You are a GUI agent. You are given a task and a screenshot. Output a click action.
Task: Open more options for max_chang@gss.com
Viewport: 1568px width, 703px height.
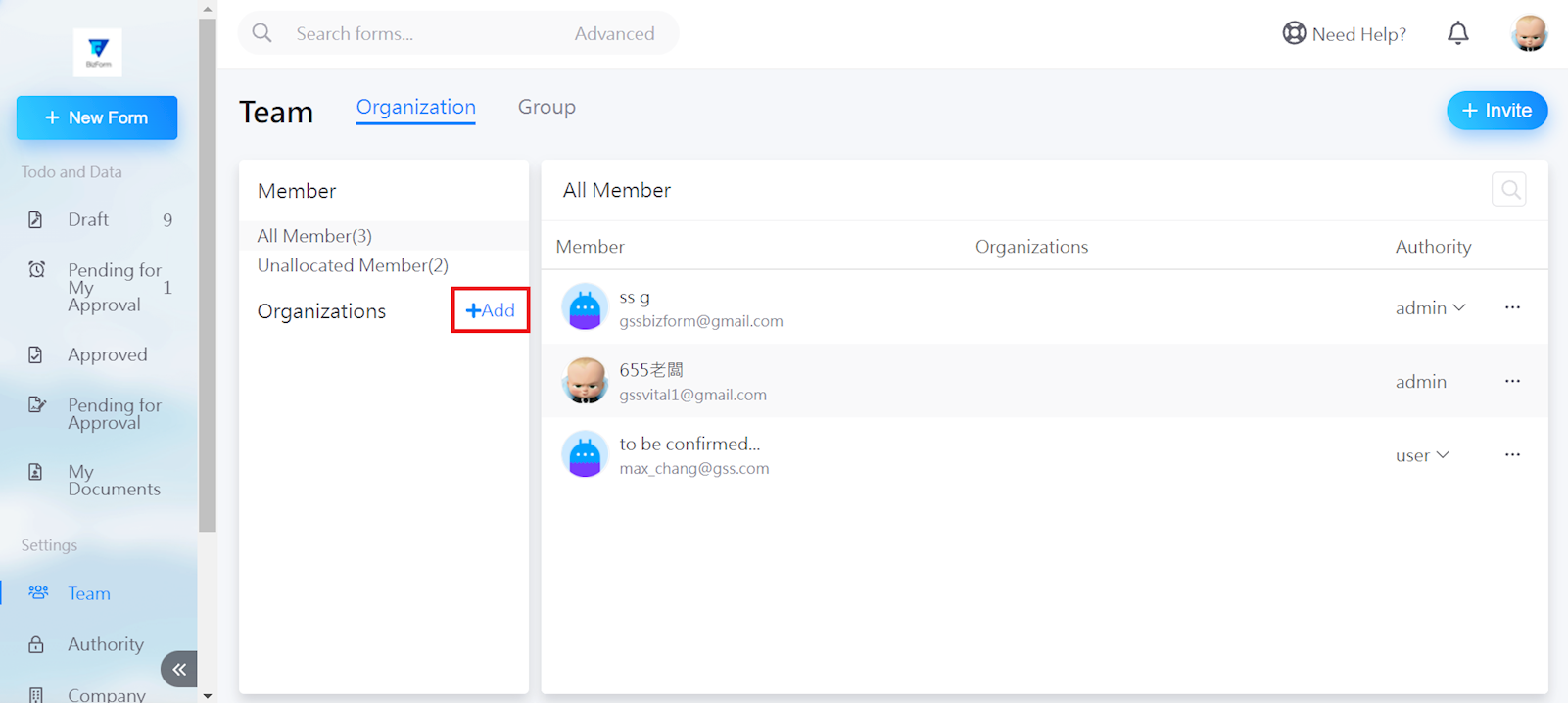click(1512, 455)
